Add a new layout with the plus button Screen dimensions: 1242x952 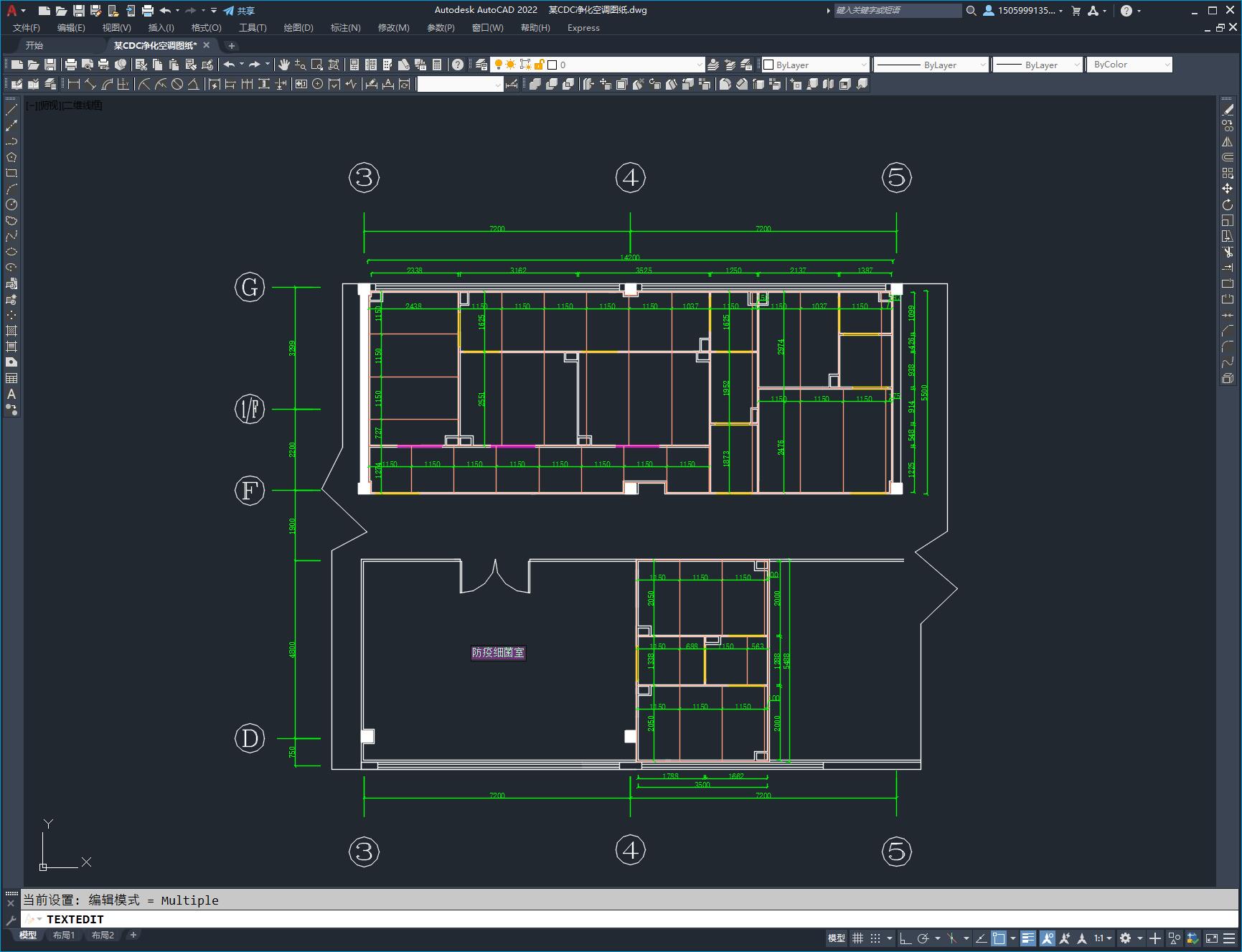[133, 935]
